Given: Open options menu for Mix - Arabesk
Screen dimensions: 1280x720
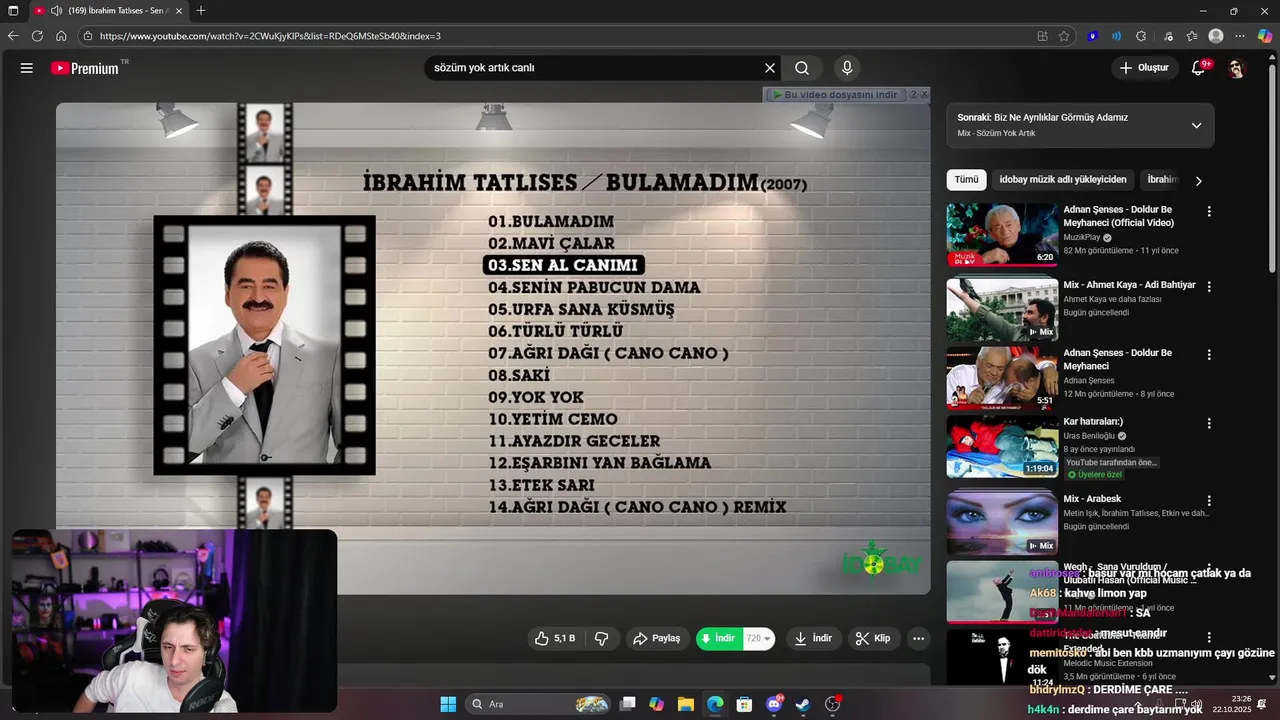Looking at the screenshot, I should pyautogui.click(x=1209, y=500).
